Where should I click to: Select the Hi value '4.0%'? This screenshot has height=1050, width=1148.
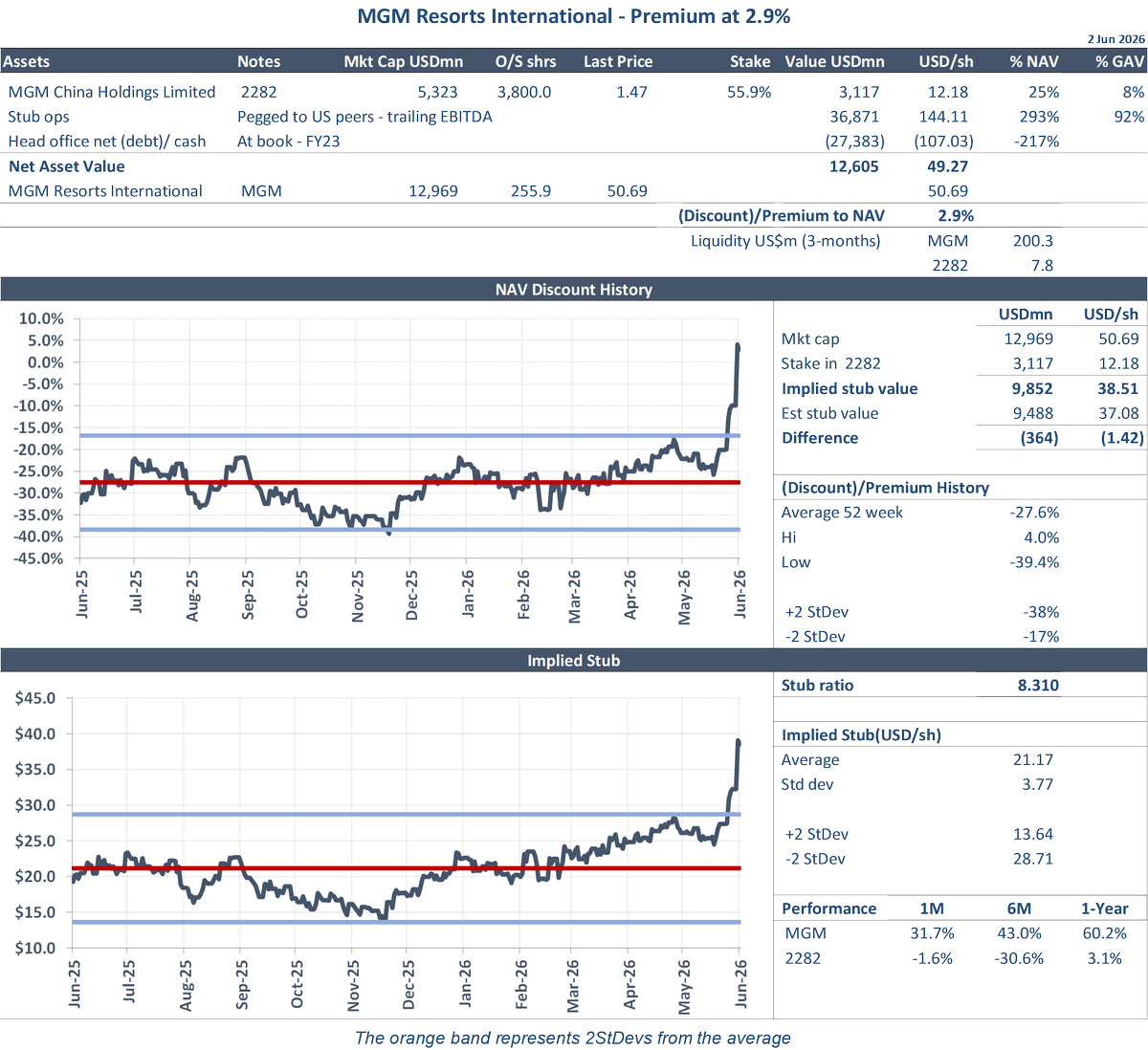pos(1042,537)
